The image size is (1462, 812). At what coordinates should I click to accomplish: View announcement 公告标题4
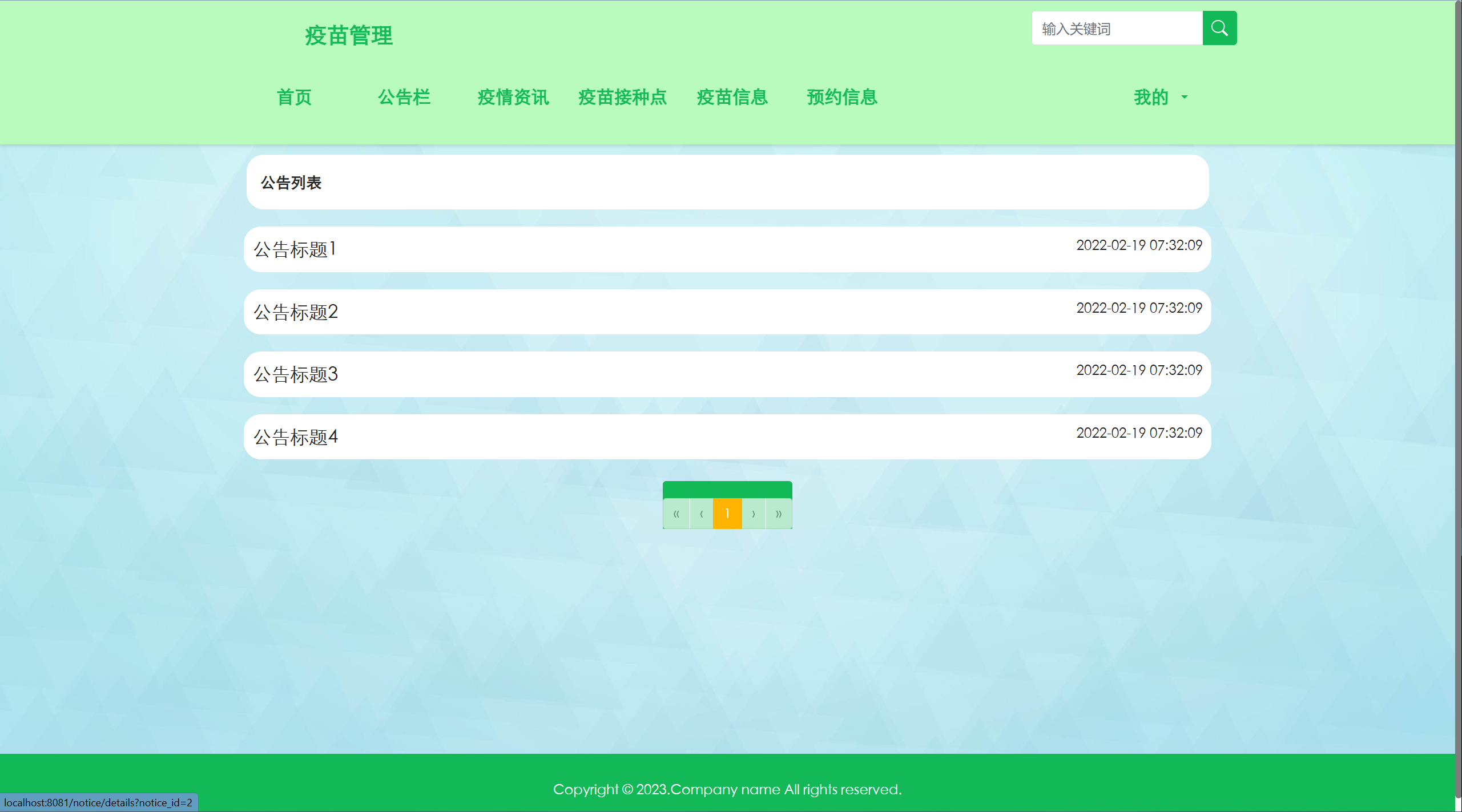tap(295, 437)
